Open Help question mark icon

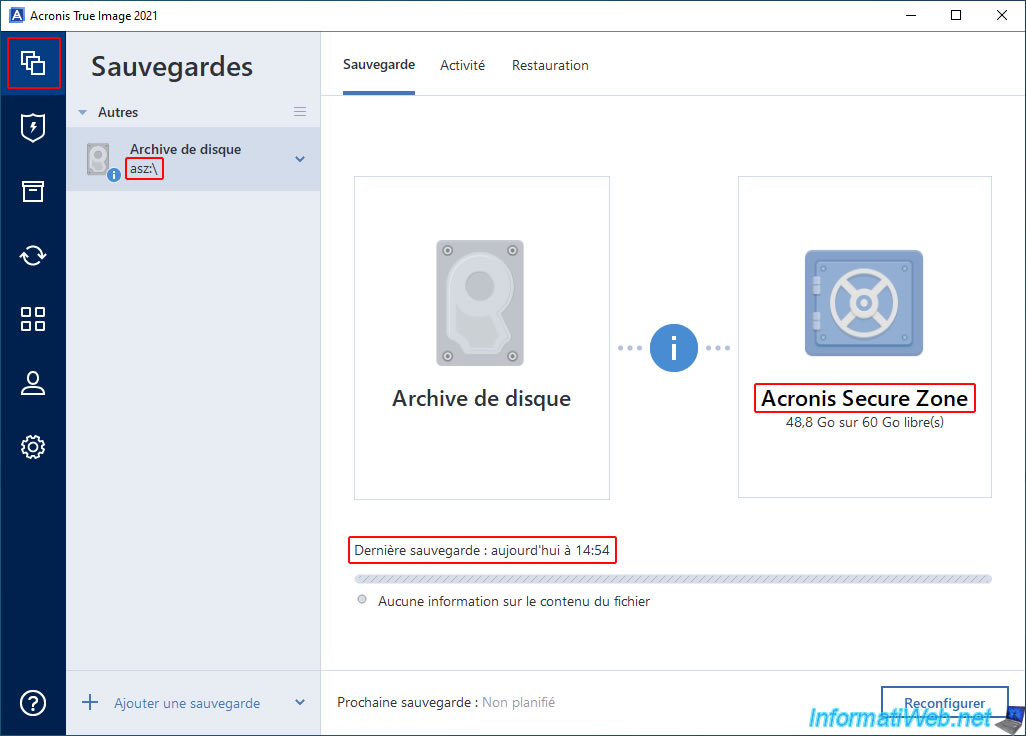coord(33,703)
